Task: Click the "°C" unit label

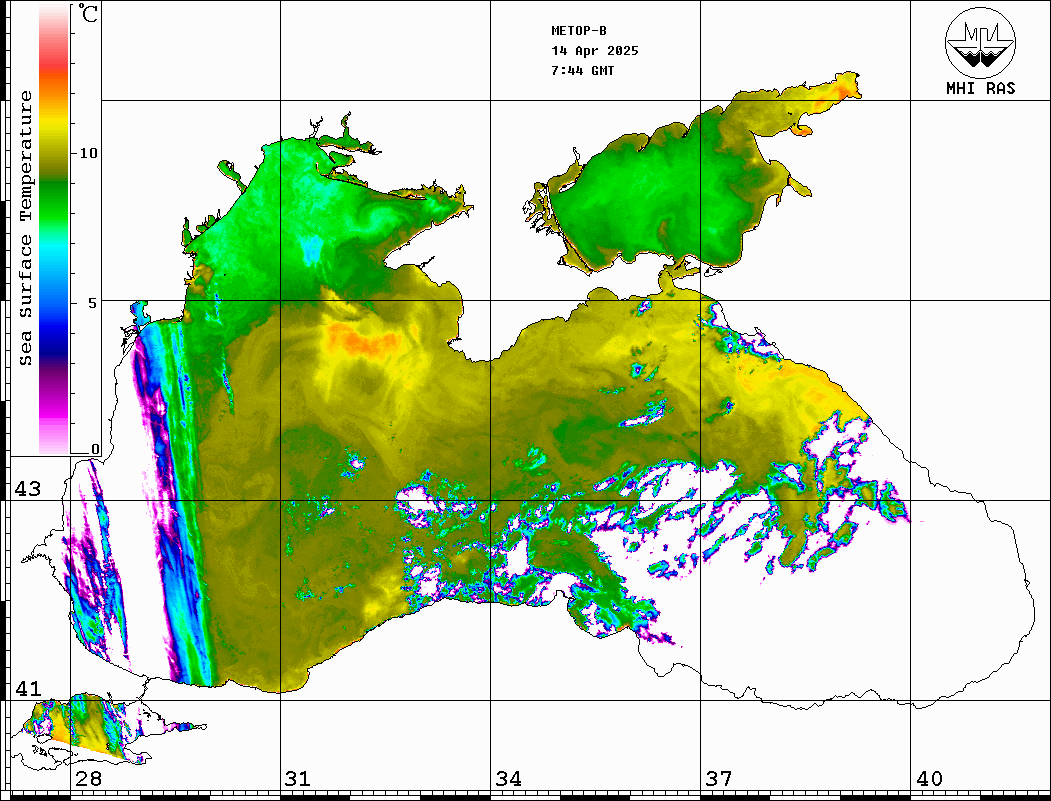Action: pos(88,13)
